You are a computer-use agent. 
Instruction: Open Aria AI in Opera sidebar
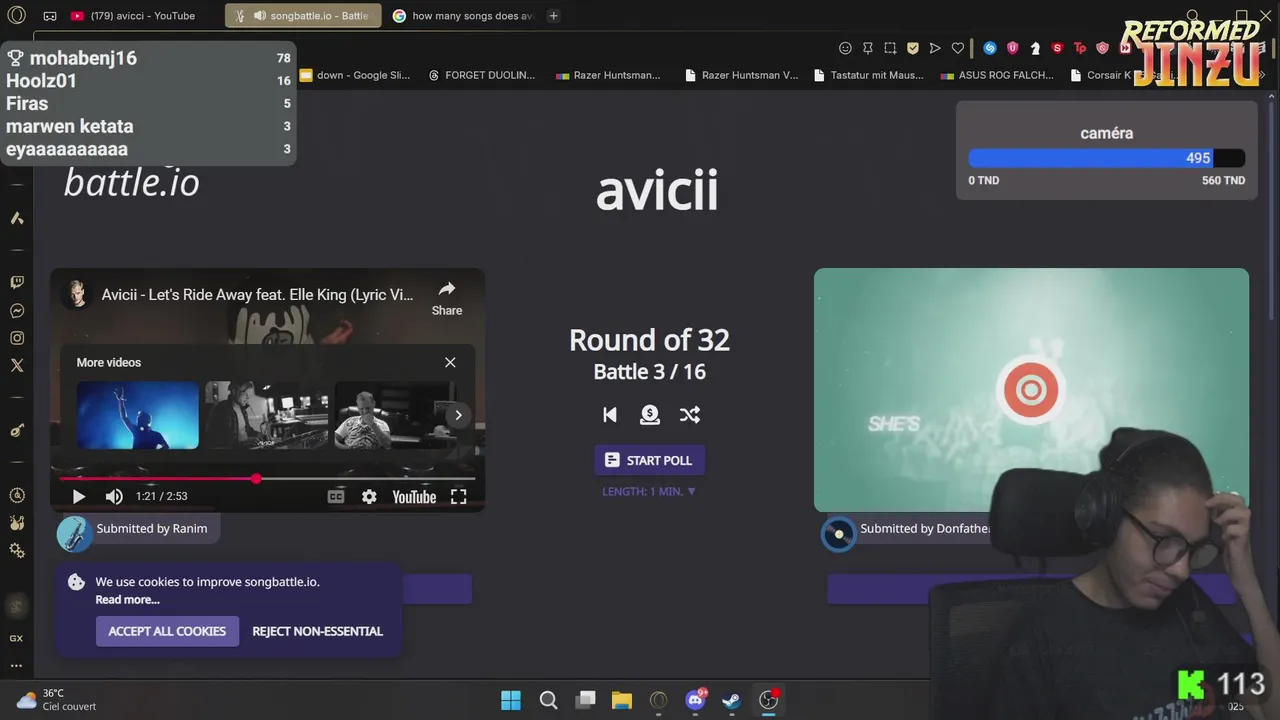(17, 218)
